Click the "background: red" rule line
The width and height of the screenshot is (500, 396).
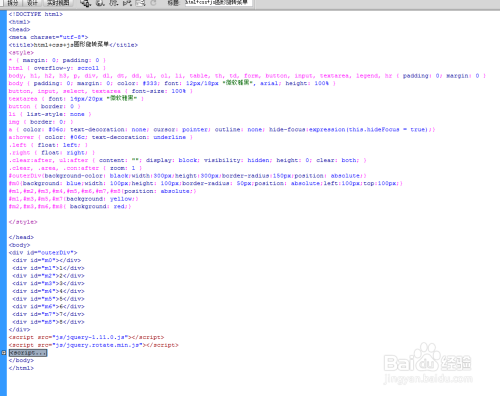coord(70,206)
